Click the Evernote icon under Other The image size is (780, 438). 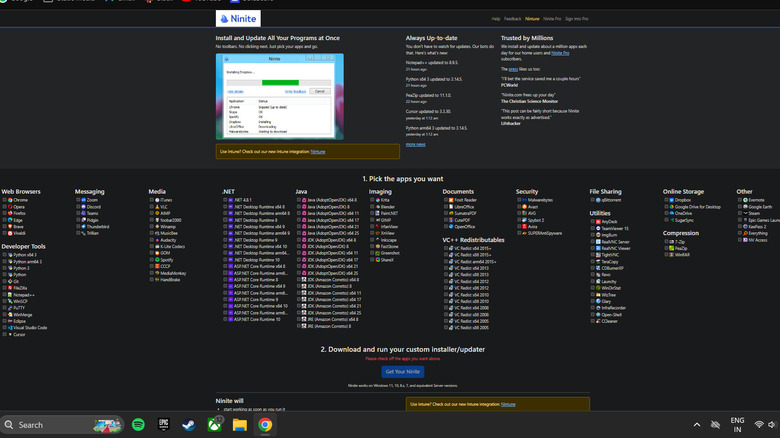click(745, 200)
